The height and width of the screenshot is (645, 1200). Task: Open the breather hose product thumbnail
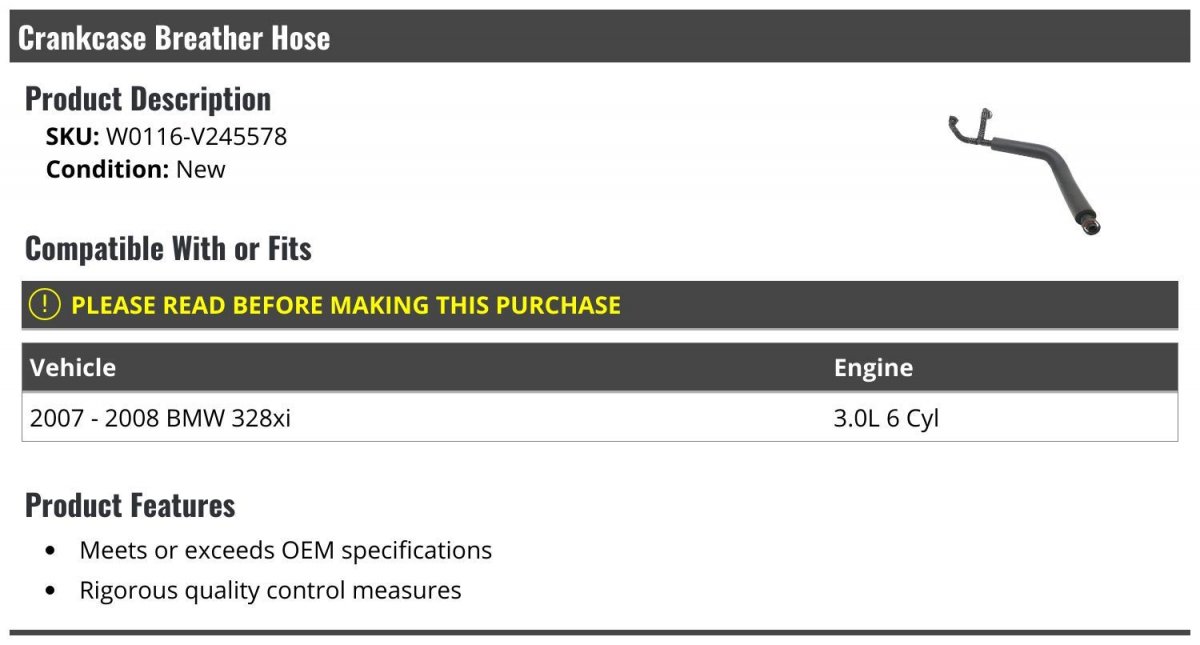click(x=1023, y=171)
